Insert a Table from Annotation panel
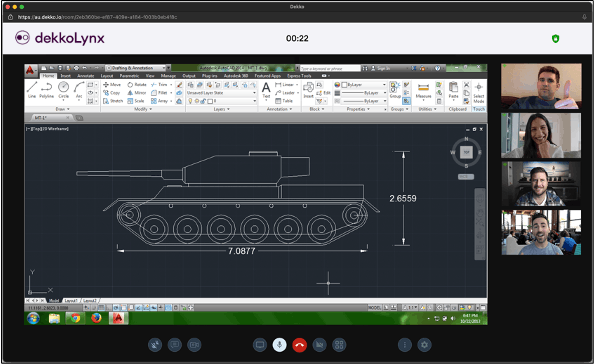The image size is (594, 364). pos(284,101)
